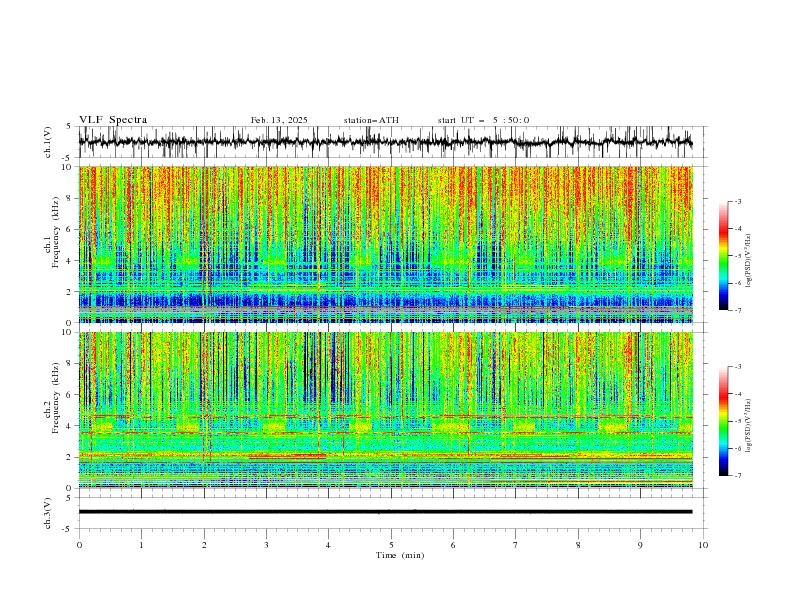Screen dimensions: 792x612
Task: Click the ch.1 frequency tick label "8"
Action: tap(71, 198)
